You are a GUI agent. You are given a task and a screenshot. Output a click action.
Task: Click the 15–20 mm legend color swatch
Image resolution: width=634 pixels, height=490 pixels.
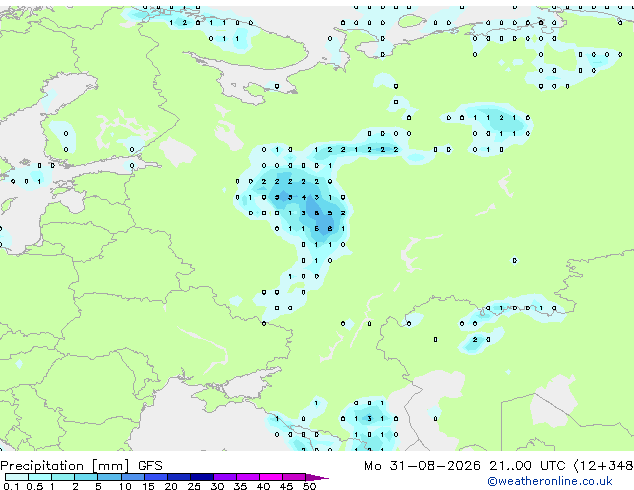(x=156, y=477)
